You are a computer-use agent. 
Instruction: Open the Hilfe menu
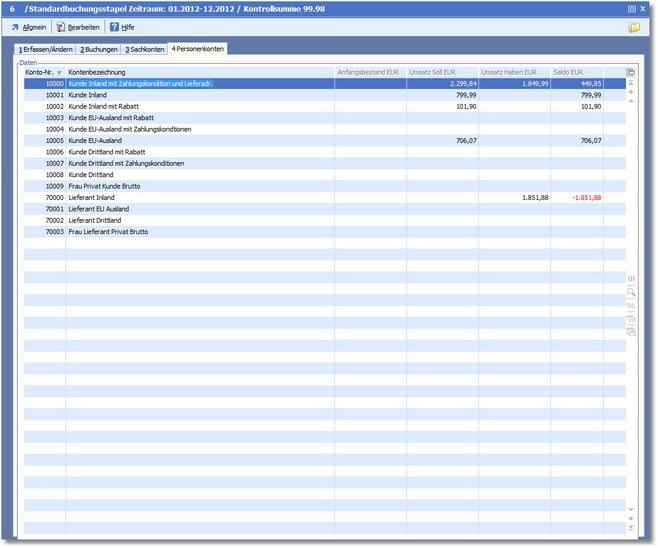tap(122, 27)
